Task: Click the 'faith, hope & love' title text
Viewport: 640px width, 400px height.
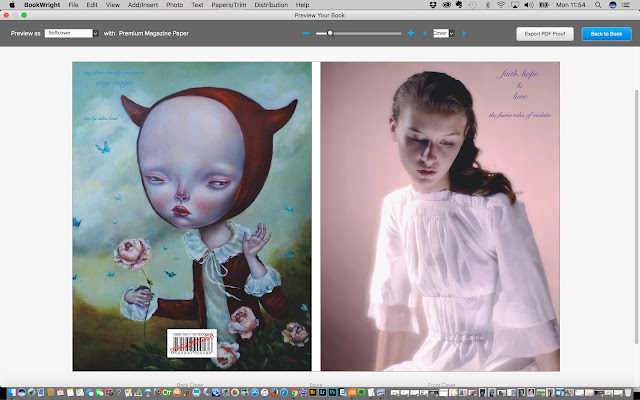Action: click(519, 84)
